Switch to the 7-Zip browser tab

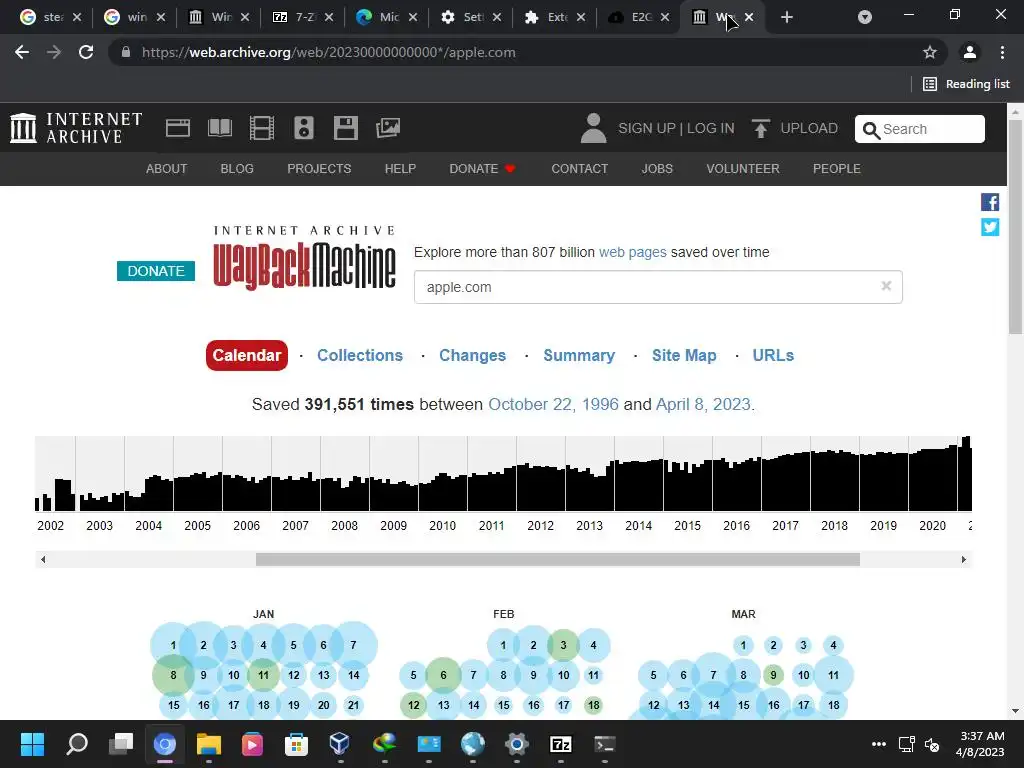(303, 18)
